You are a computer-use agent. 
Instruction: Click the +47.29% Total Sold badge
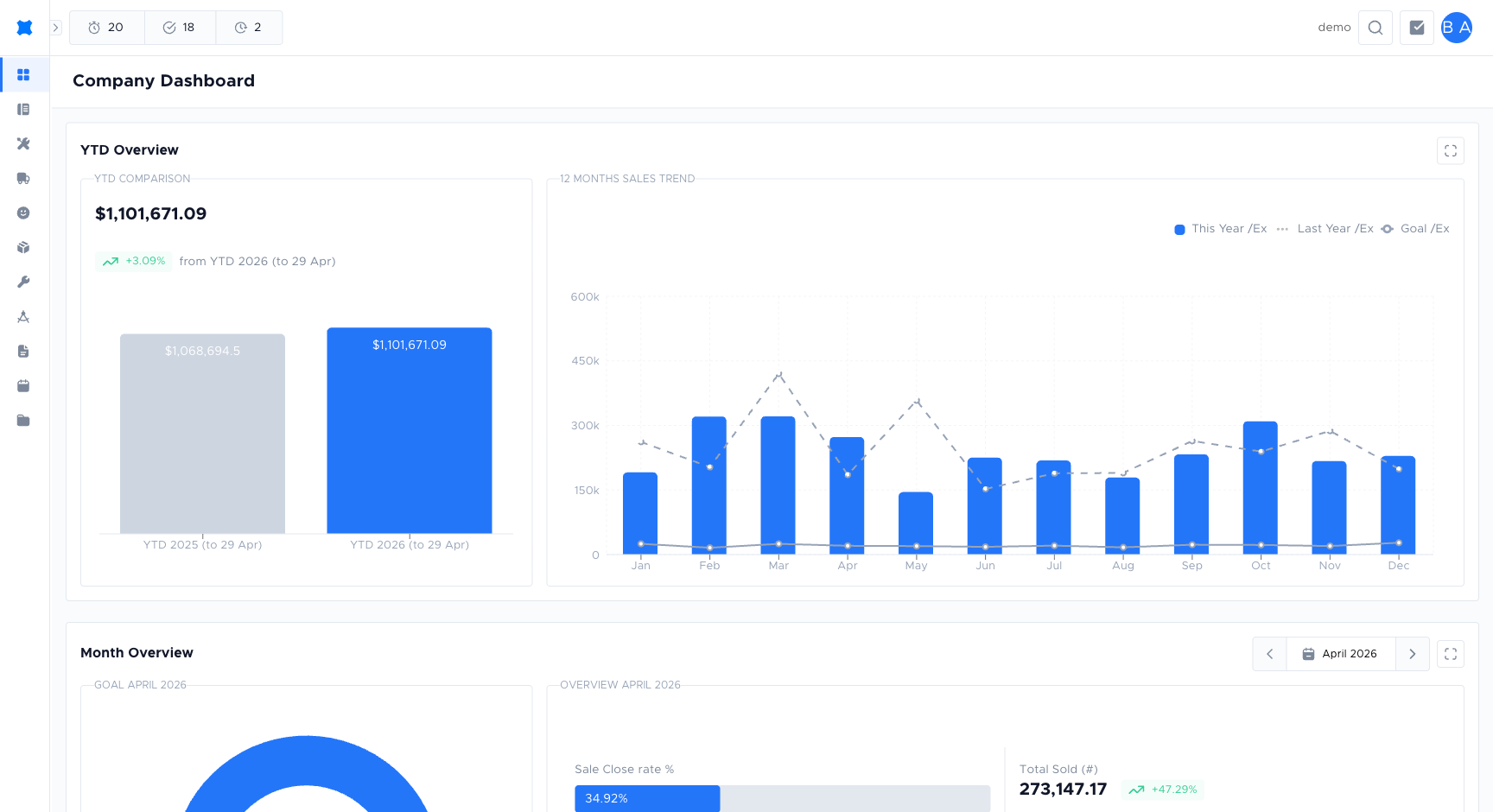pyautogui.click(x=1163, y=790)
